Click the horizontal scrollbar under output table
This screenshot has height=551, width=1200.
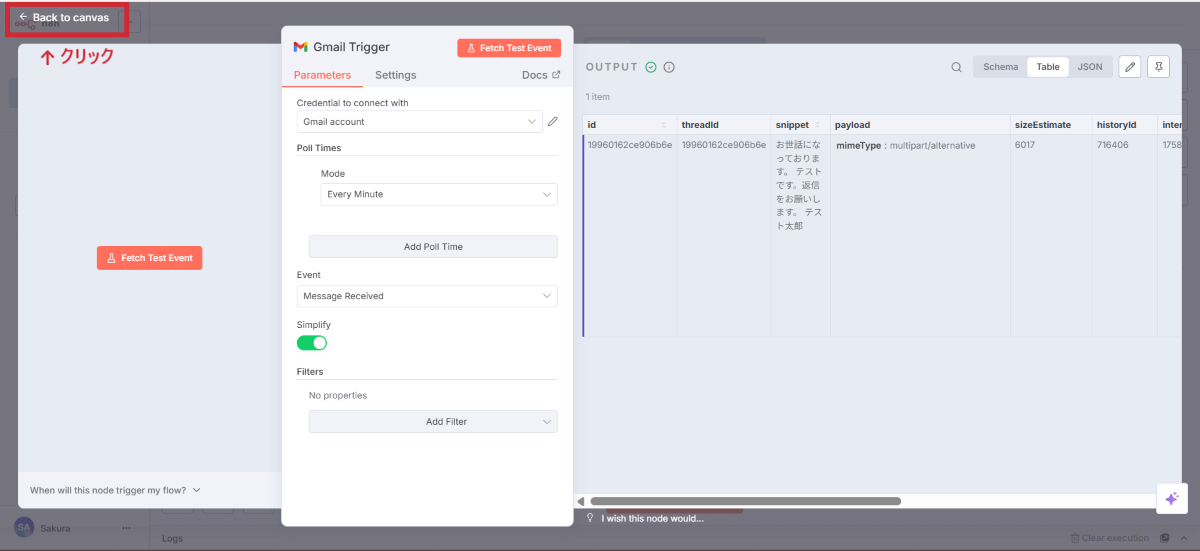(x=745, y=501)
